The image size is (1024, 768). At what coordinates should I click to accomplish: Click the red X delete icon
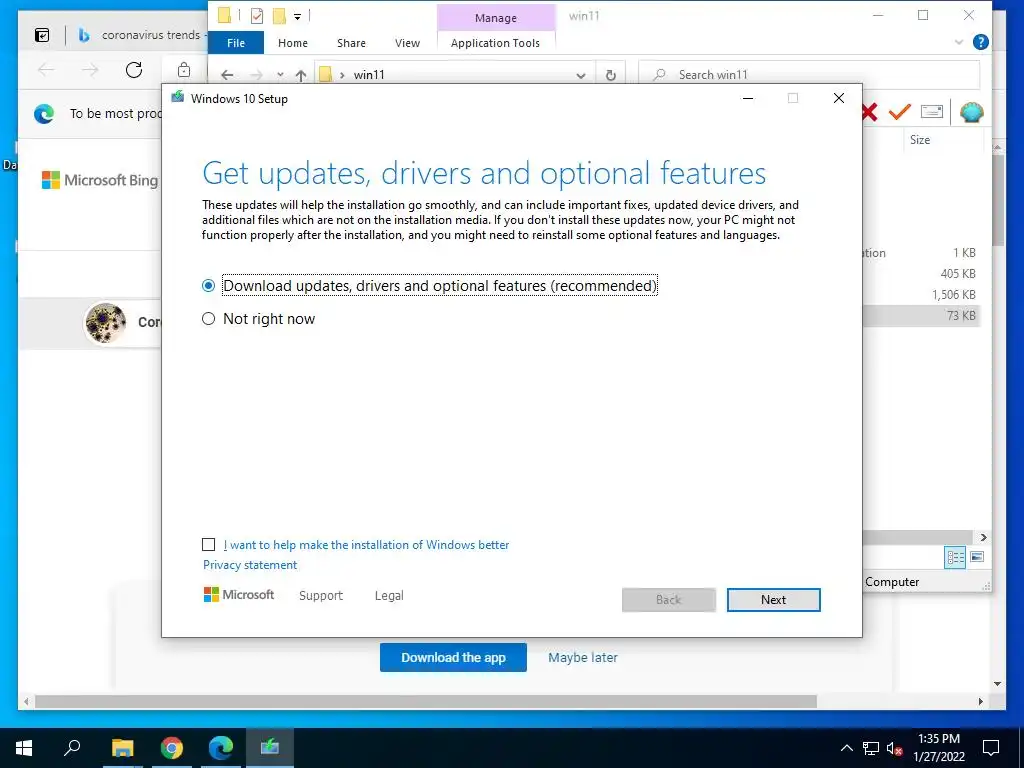click(x=869, y=112)
